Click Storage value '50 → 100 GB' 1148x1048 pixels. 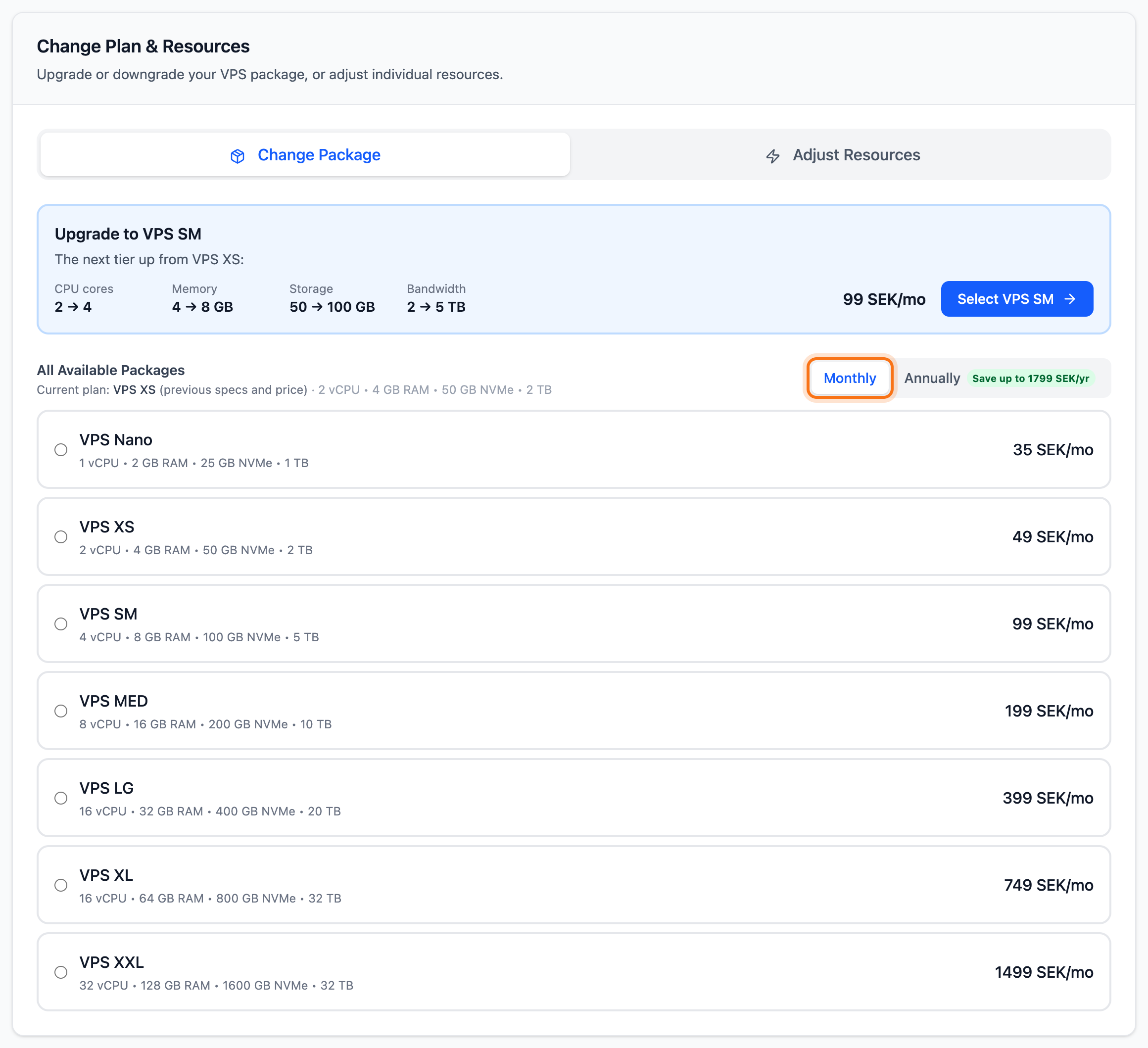click(332, 307)
